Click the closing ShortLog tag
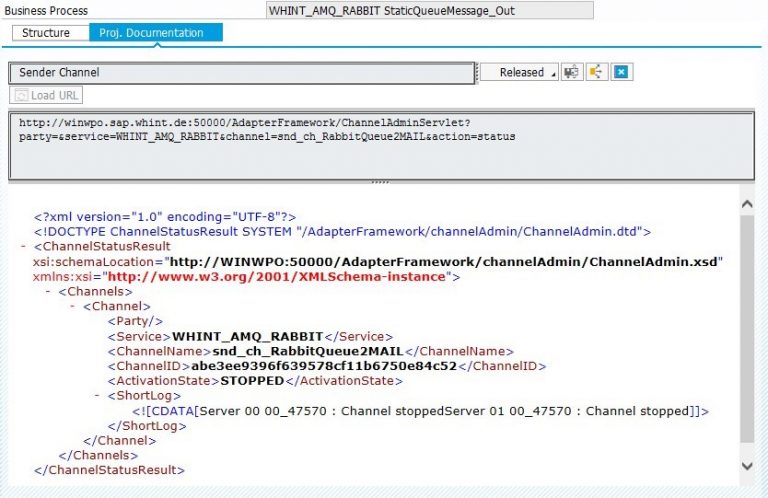The image size is (768, 498). tap(147, 426)
